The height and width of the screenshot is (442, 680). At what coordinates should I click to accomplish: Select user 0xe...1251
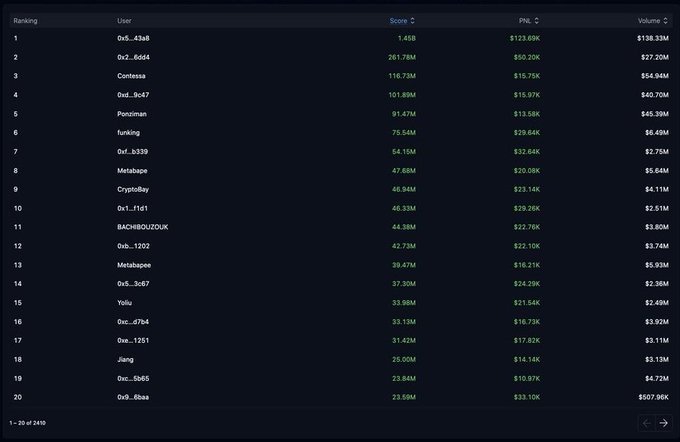(x=133, y=341)
